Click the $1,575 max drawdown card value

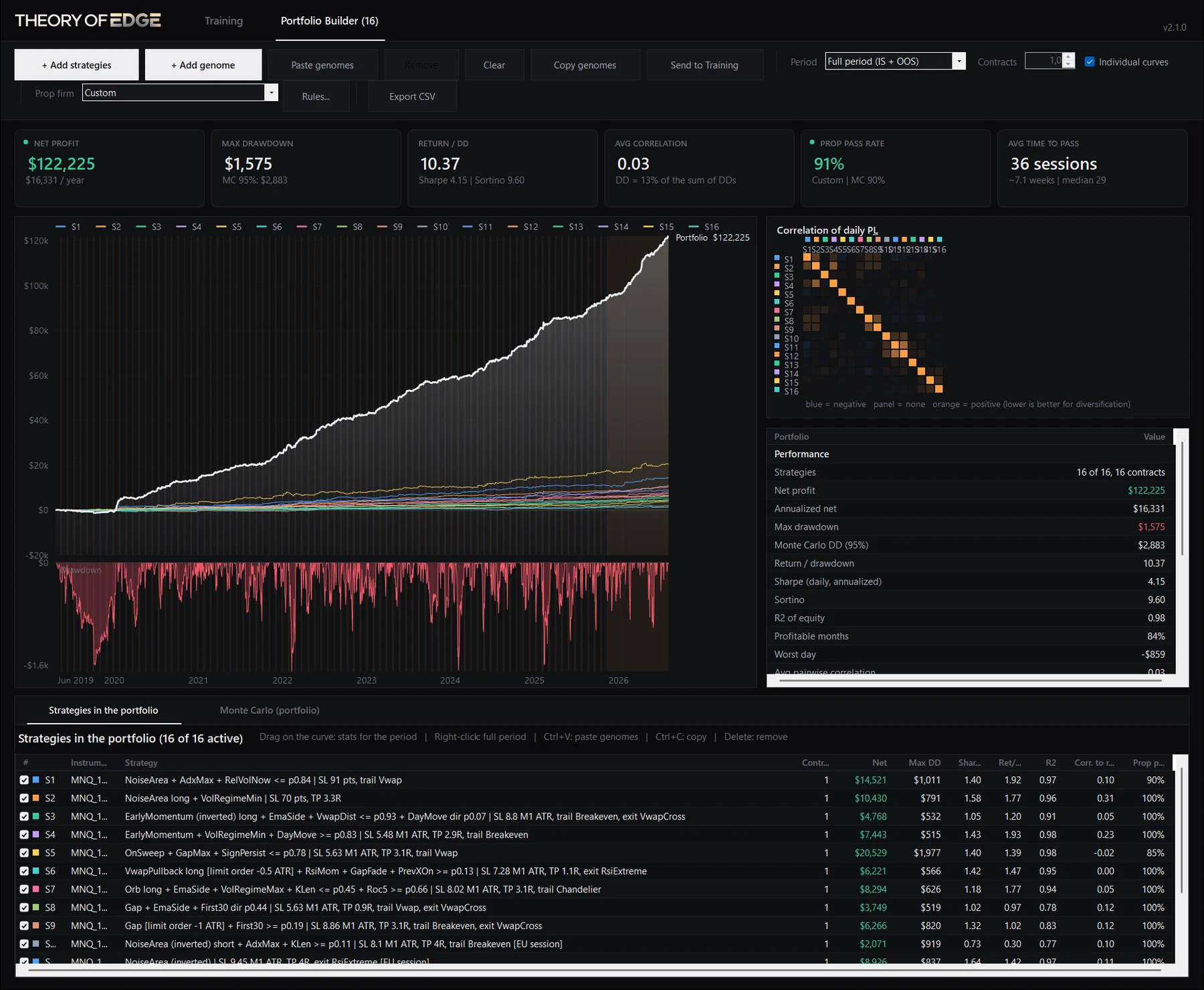[248, 164]
